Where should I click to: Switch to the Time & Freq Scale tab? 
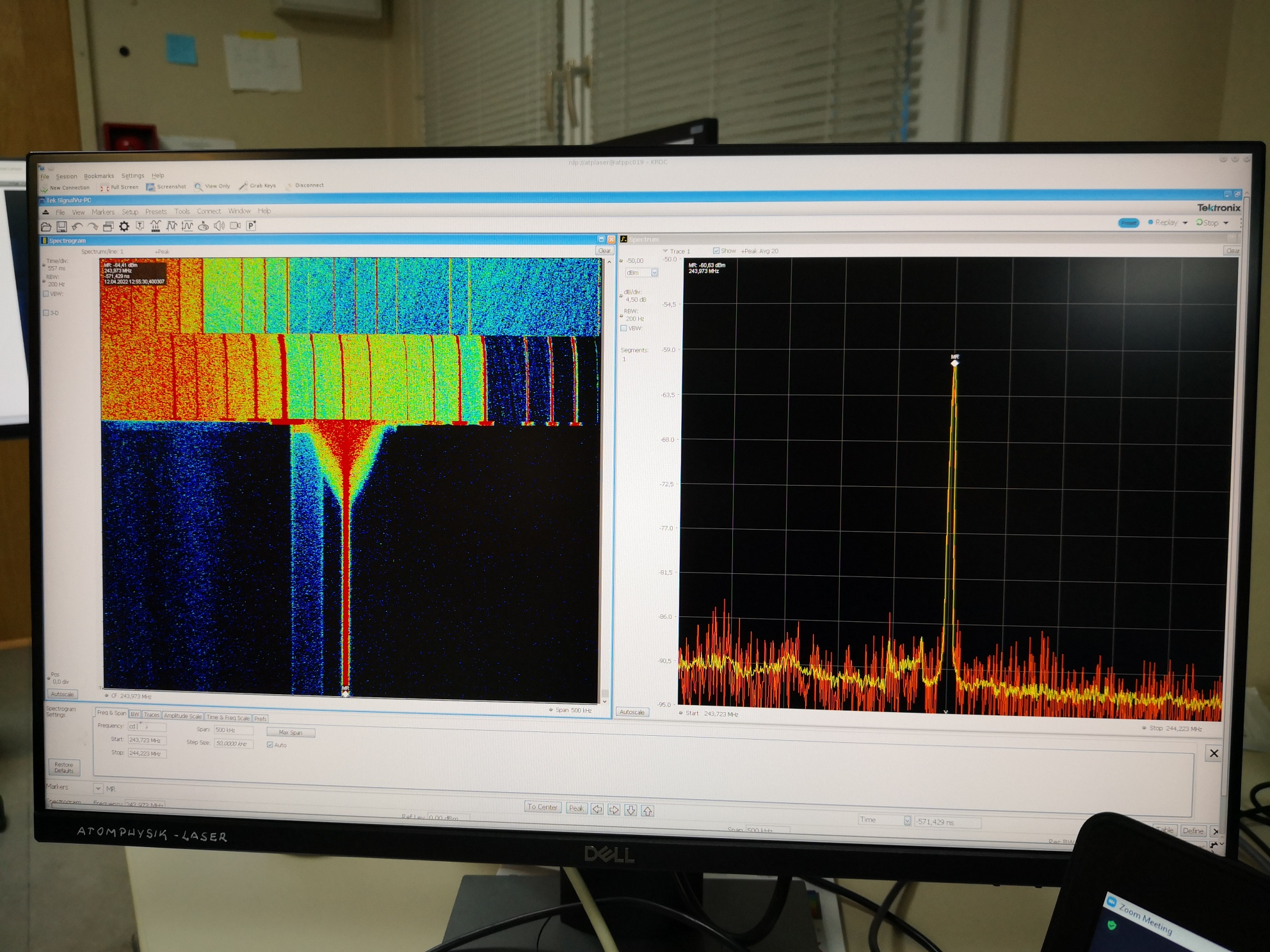pos(229,717)
